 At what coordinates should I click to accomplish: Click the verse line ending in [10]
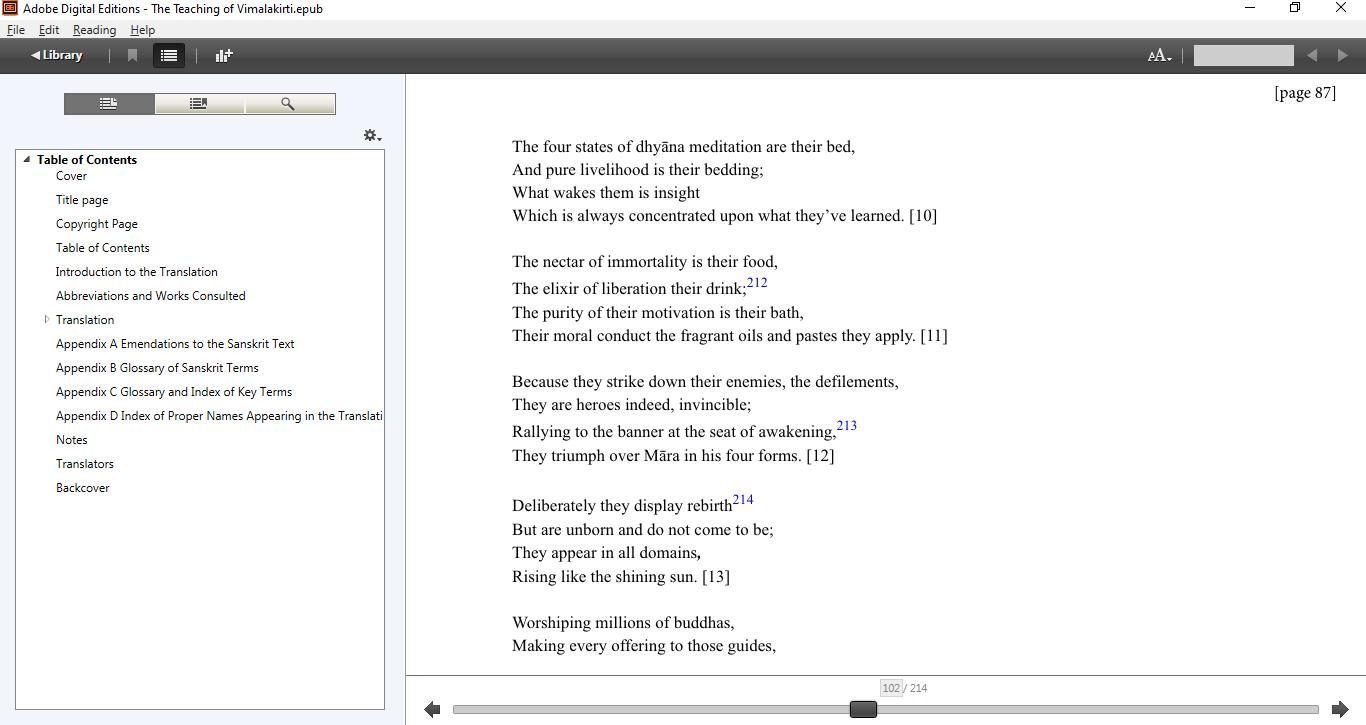(724, 216)
